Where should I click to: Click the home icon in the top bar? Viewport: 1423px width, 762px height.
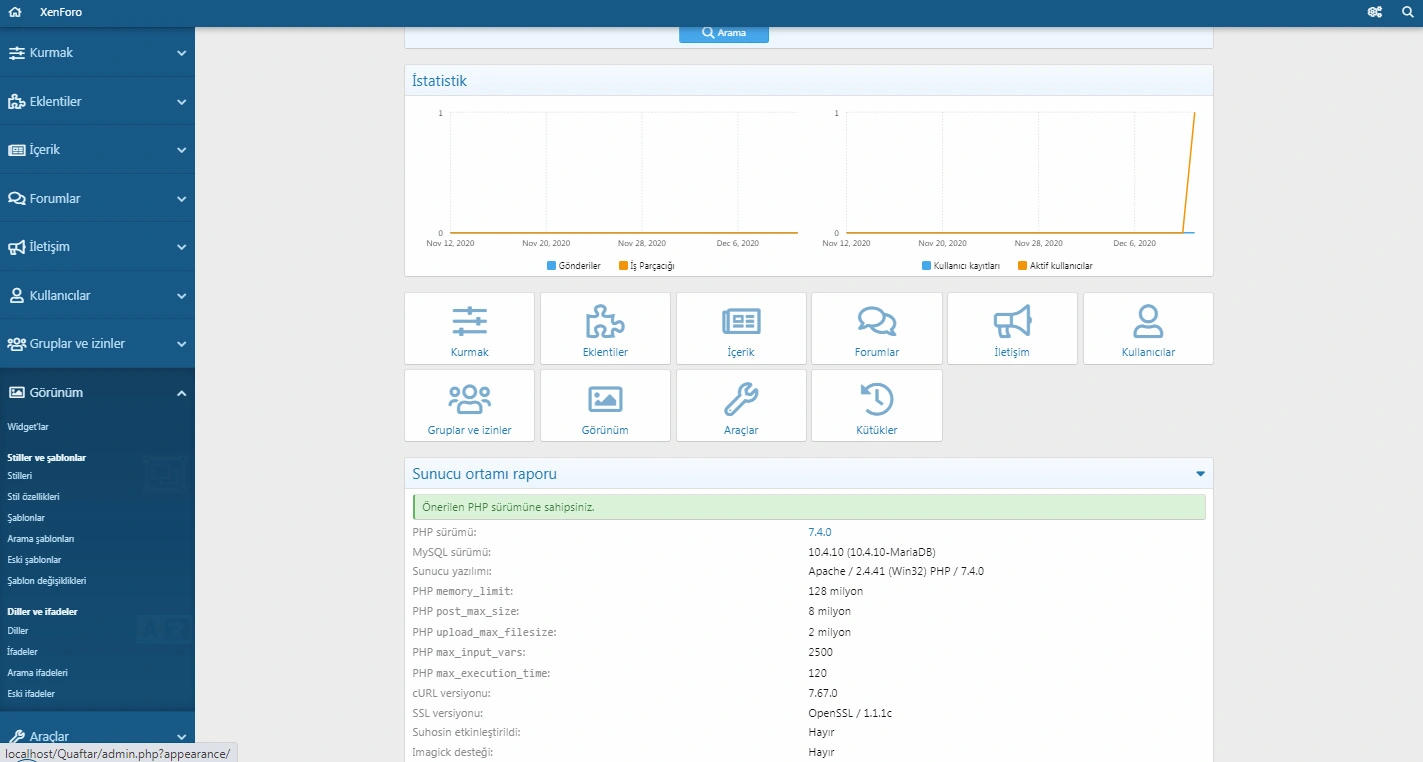pos(15,12)
